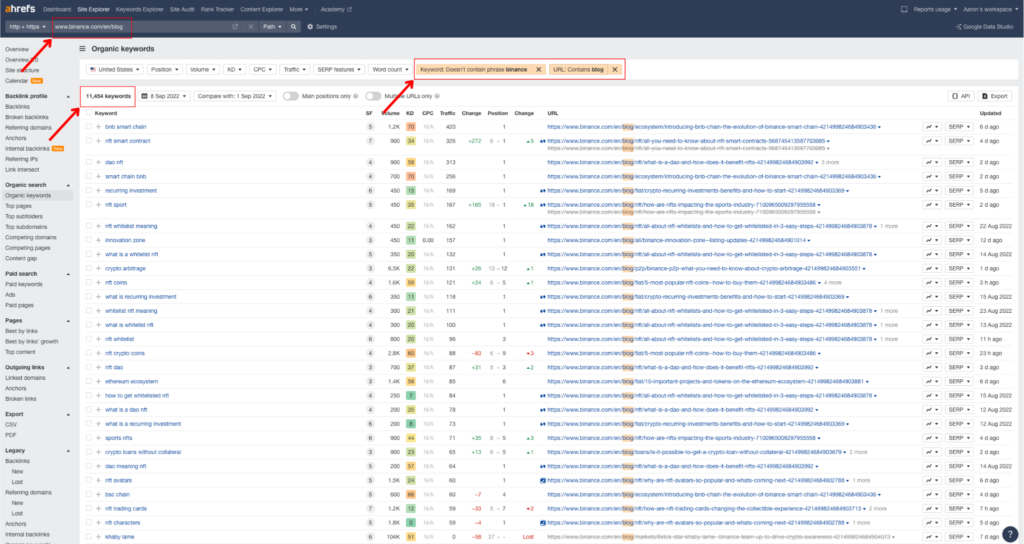Expand the SERP features filter dropdown

coord(338,70)
